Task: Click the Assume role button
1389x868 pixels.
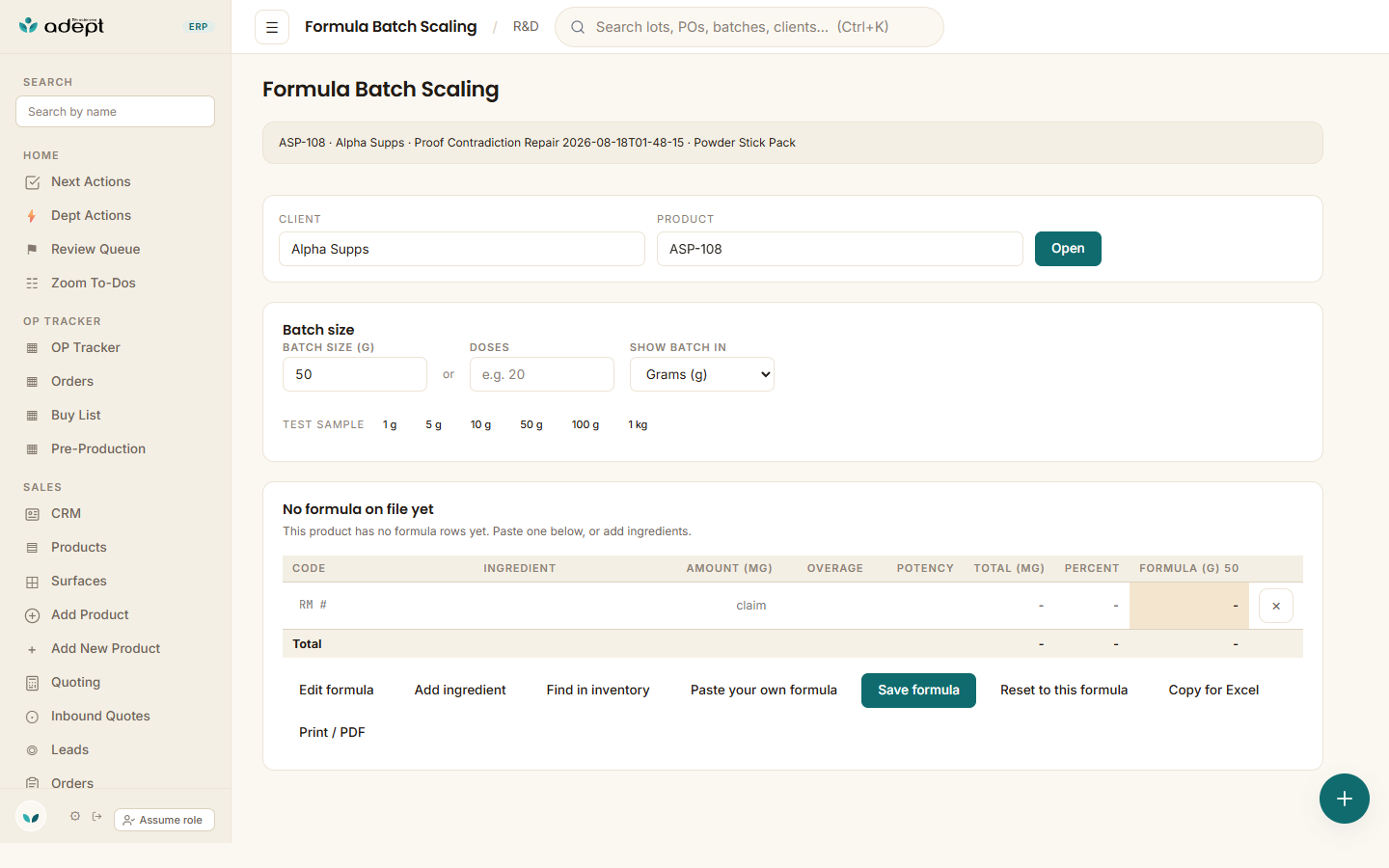Action: (x=164, y=820)
